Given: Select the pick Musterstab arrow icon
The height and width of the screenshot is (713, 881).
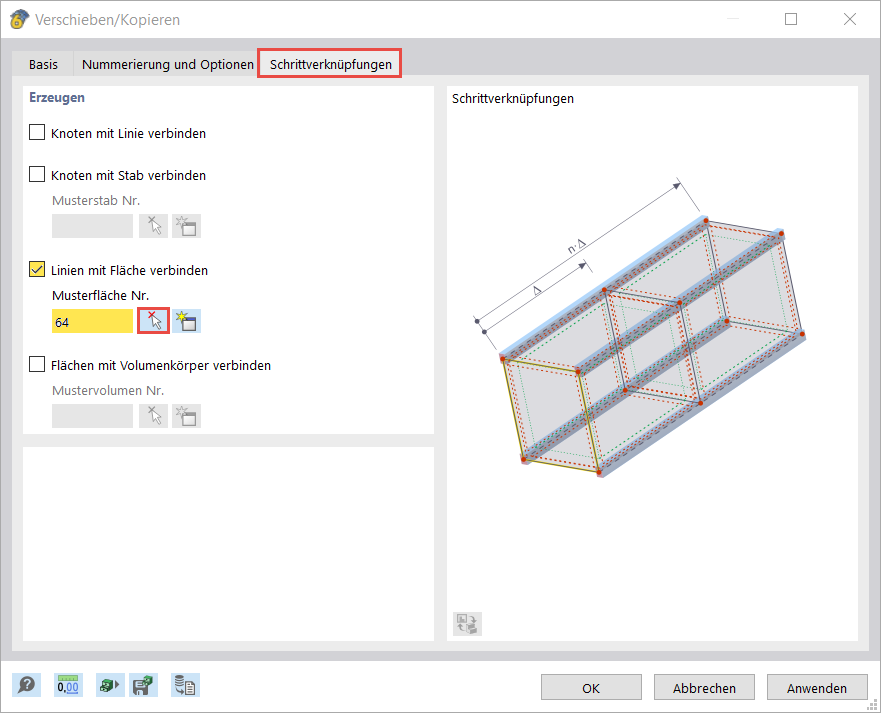Looking at the screenshot, I should 153,225.
